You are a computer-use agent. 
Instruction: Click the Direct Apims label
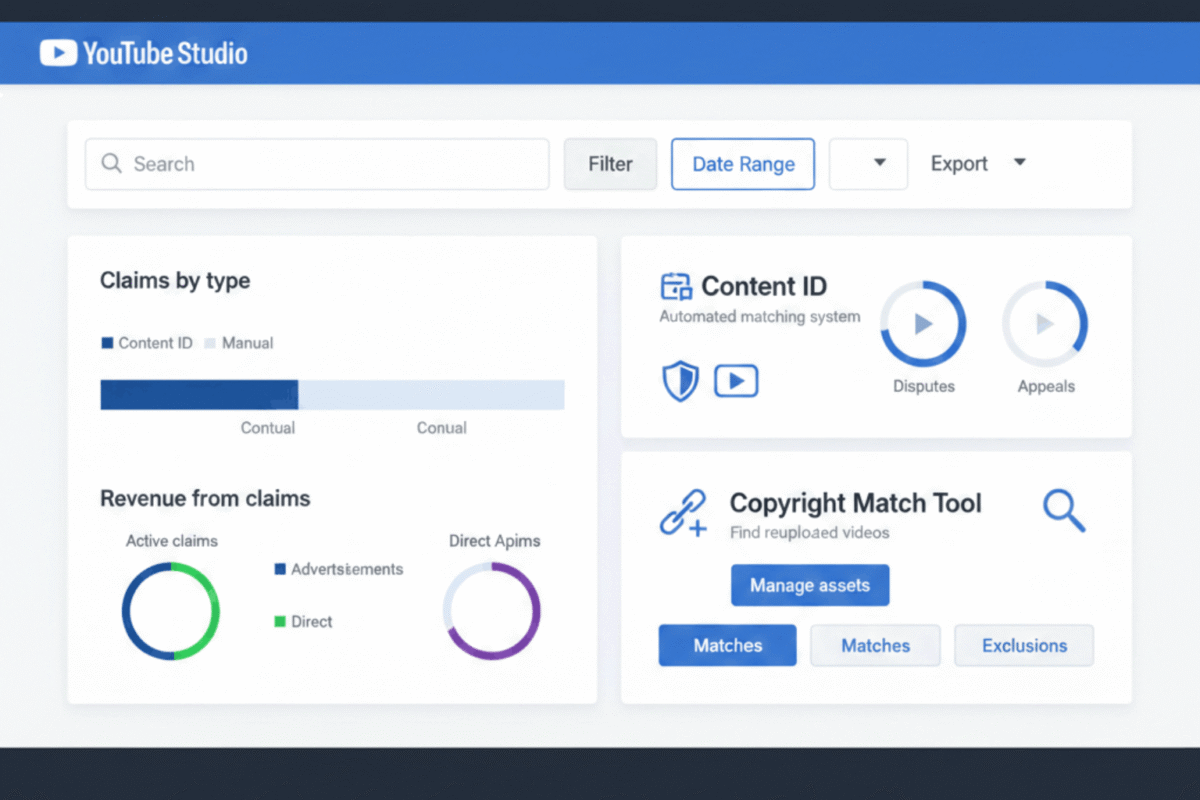coord(495,541)
